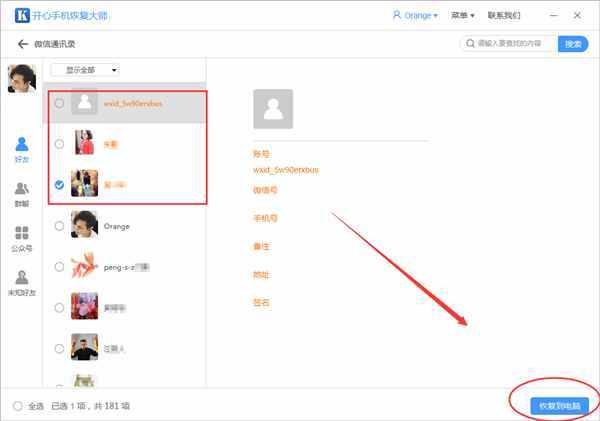Viewport: 600px width, 421px height.
Task: Switch to the 未知好友 unknown friends tab
Action: click(x=22, y=284)
